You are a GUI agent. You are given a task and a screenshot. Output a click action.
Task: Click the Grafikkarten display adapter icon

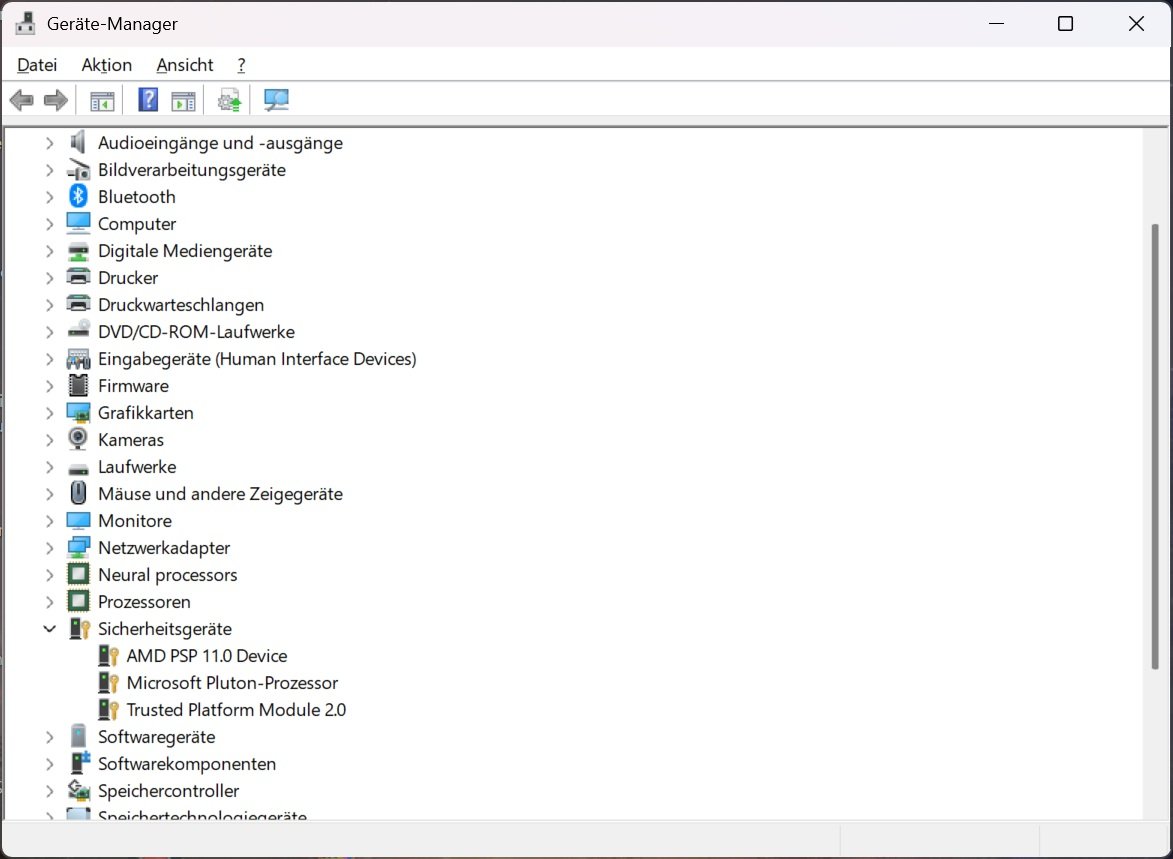(x=78, y=412)
